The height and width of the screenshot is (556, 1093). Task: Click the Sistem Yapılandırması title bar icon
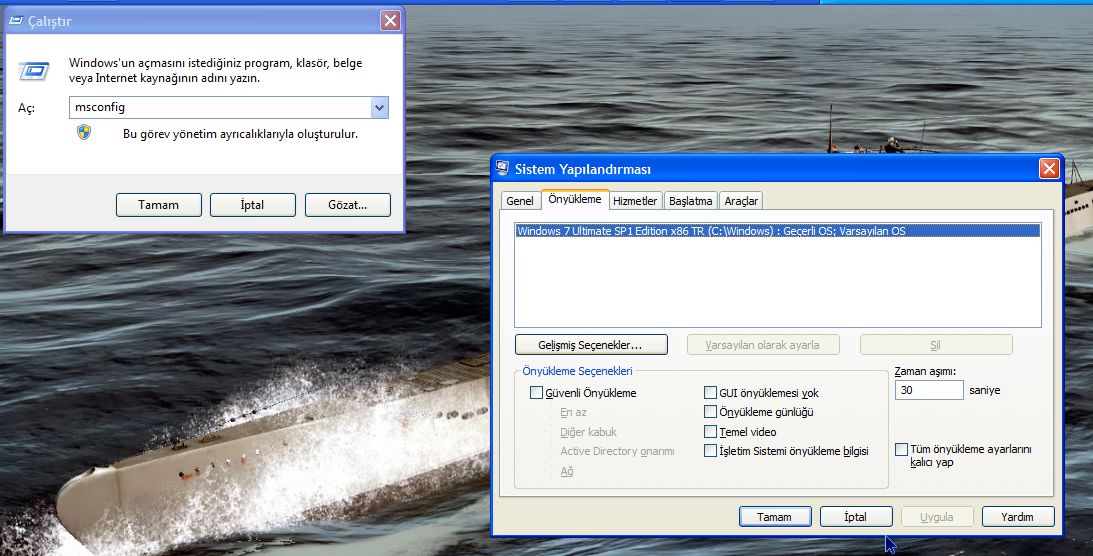pos(502,168)
